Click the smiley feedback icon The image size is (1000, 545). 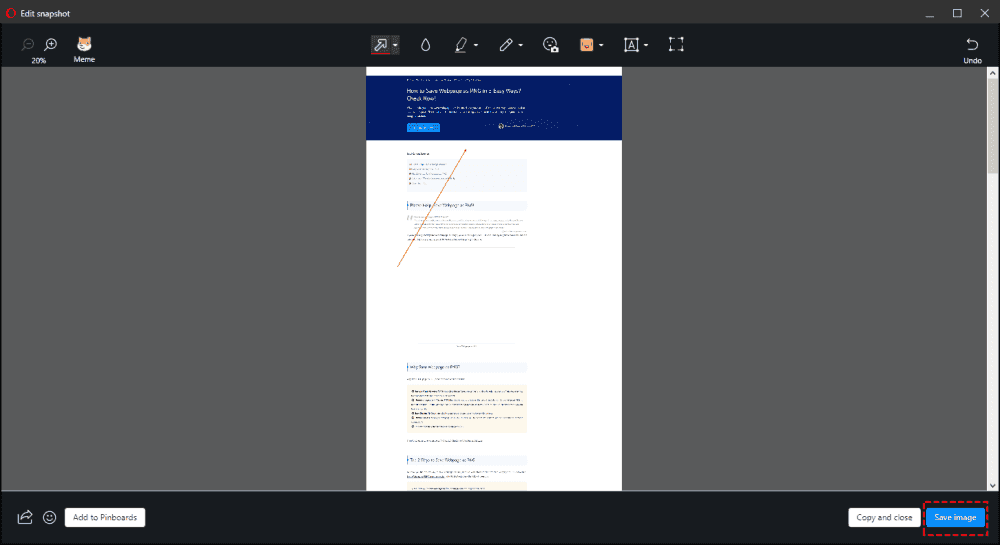(50, 517)
